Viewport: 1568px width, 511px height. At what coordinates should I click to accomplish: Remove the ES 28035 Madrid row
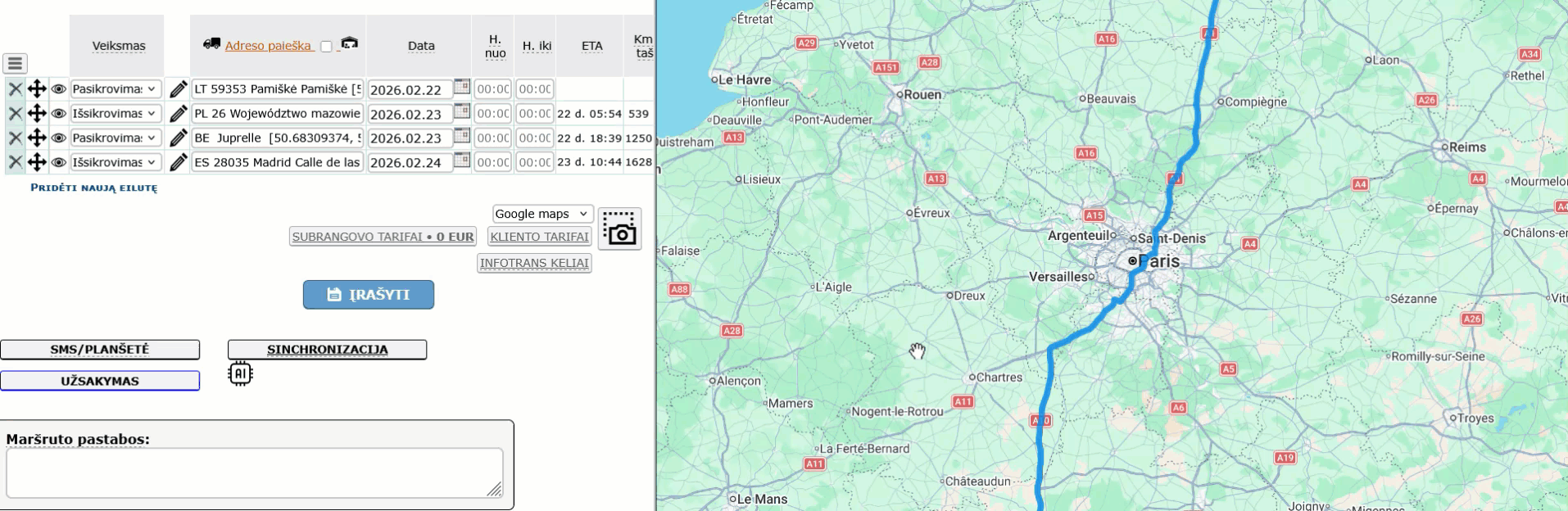coord(15,162)
